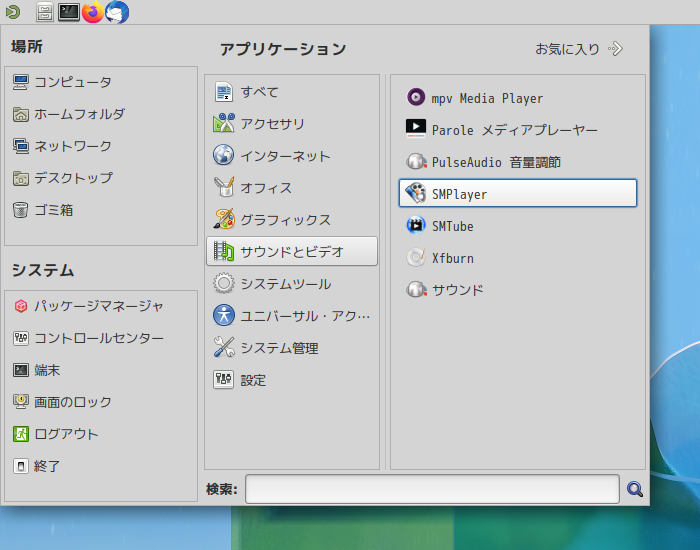Image resolution: width=700 pixels, height=550 pixels.
Task: Launch Firefox from top panel
Action: [93, 12]
